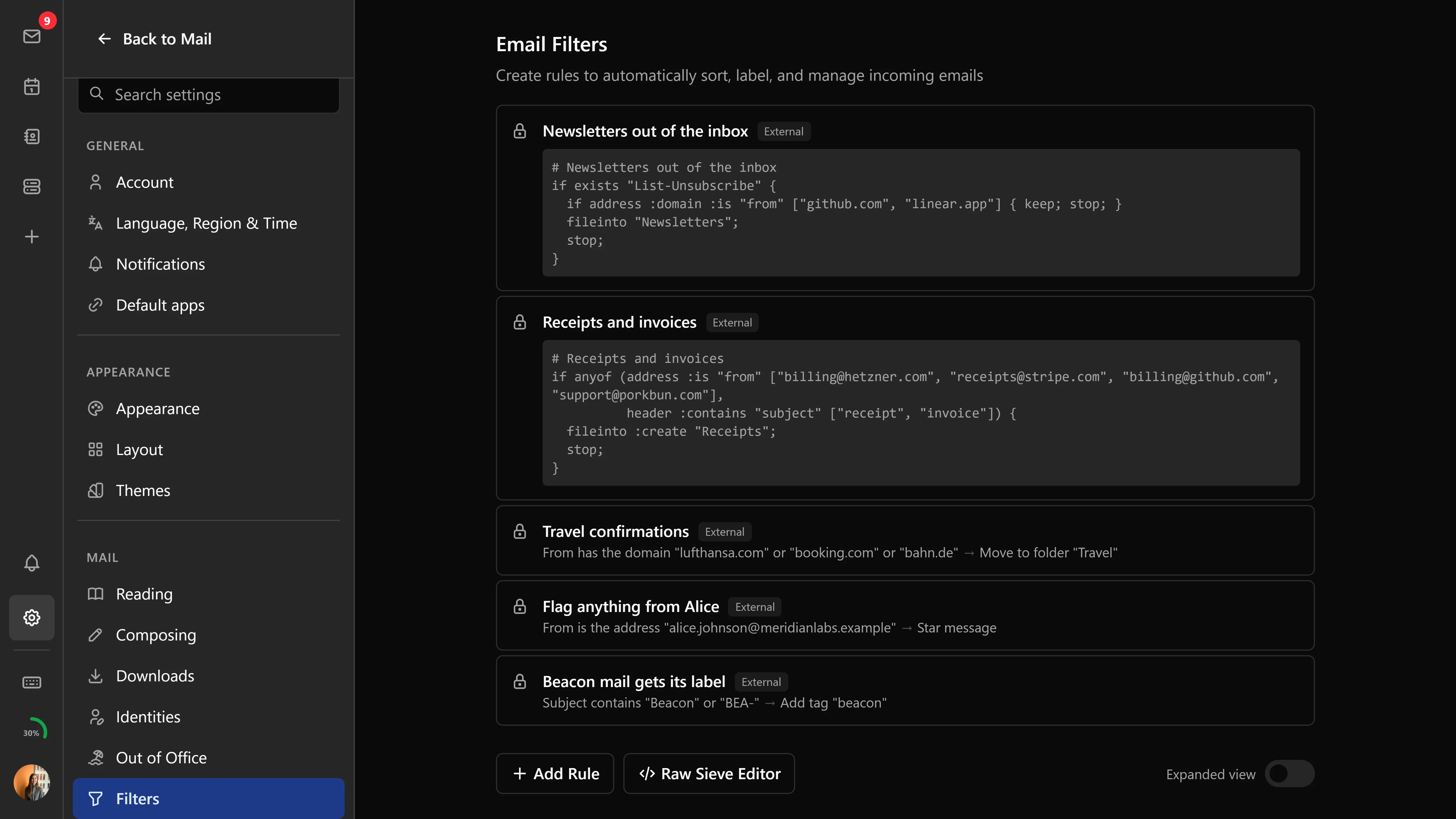Open Default apps settings
This screenshot has width=1456, height=819.
(x=208, y=305)
